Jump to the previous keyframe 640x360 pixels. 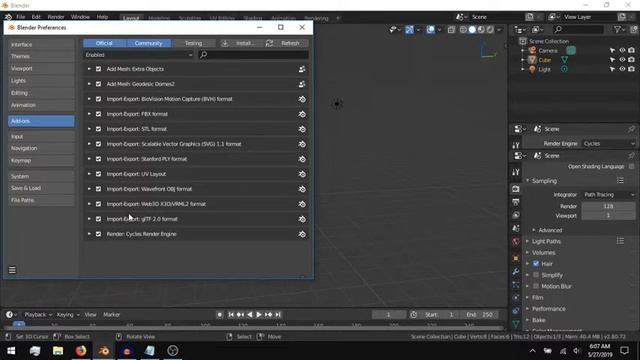[240, 315]
